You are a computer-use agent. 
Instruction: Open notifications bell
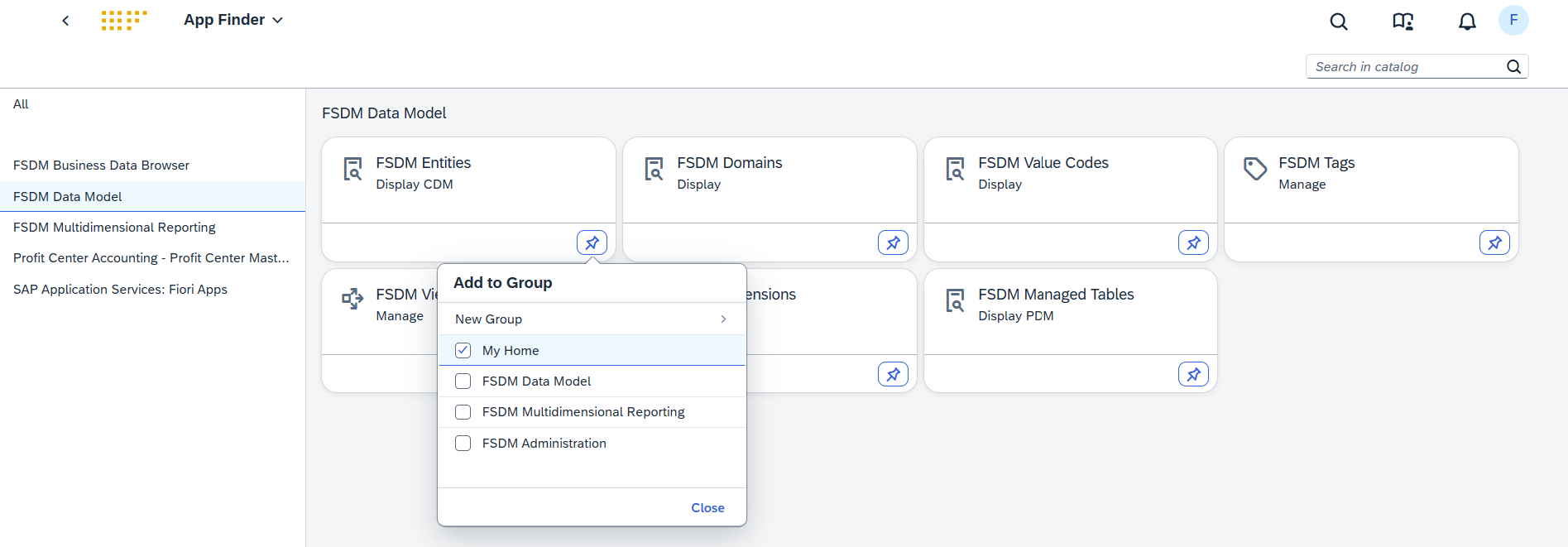click(x=1467, y=22)
